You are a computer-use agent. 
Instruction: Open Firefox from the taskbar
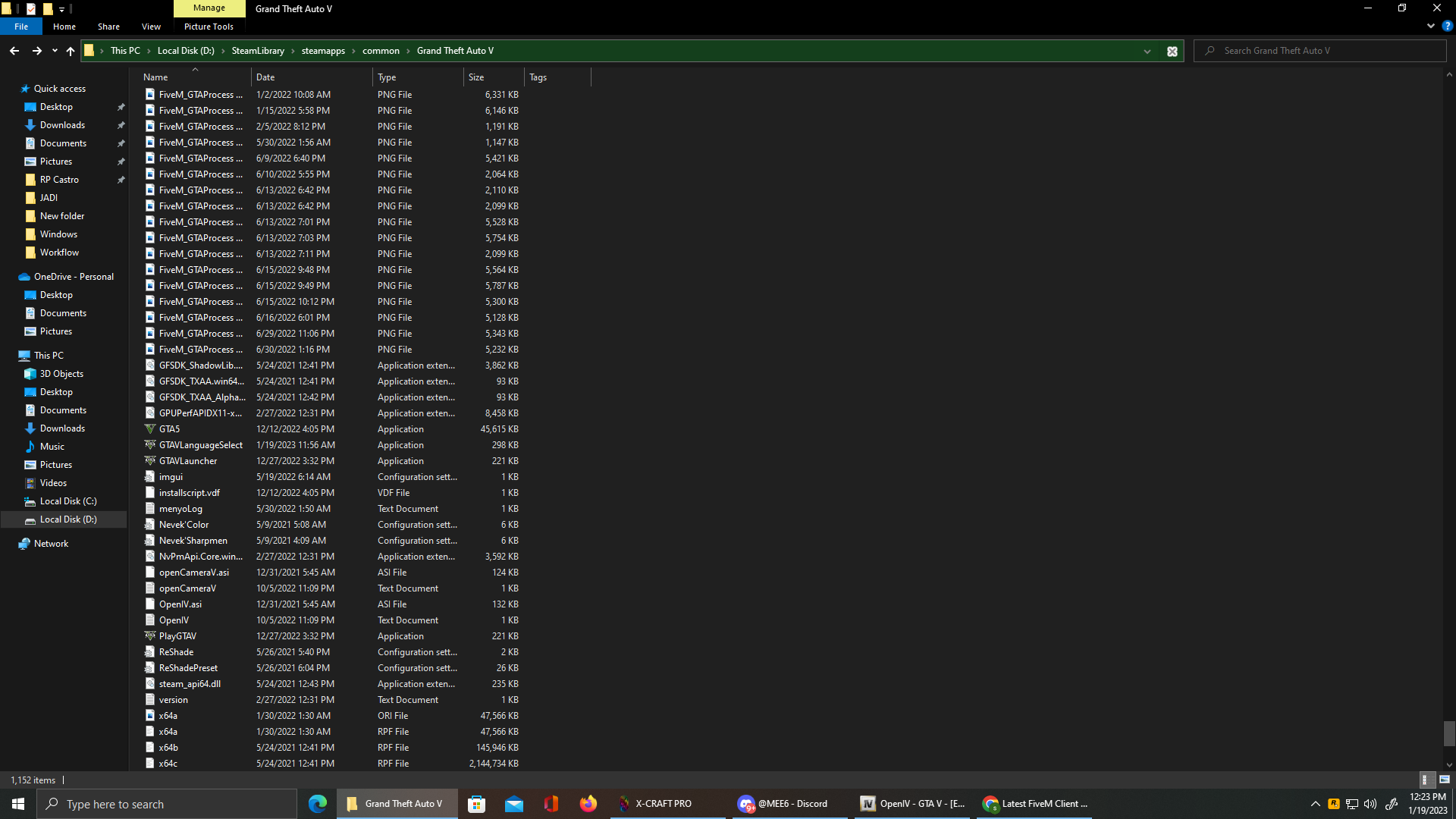[588, 804]
